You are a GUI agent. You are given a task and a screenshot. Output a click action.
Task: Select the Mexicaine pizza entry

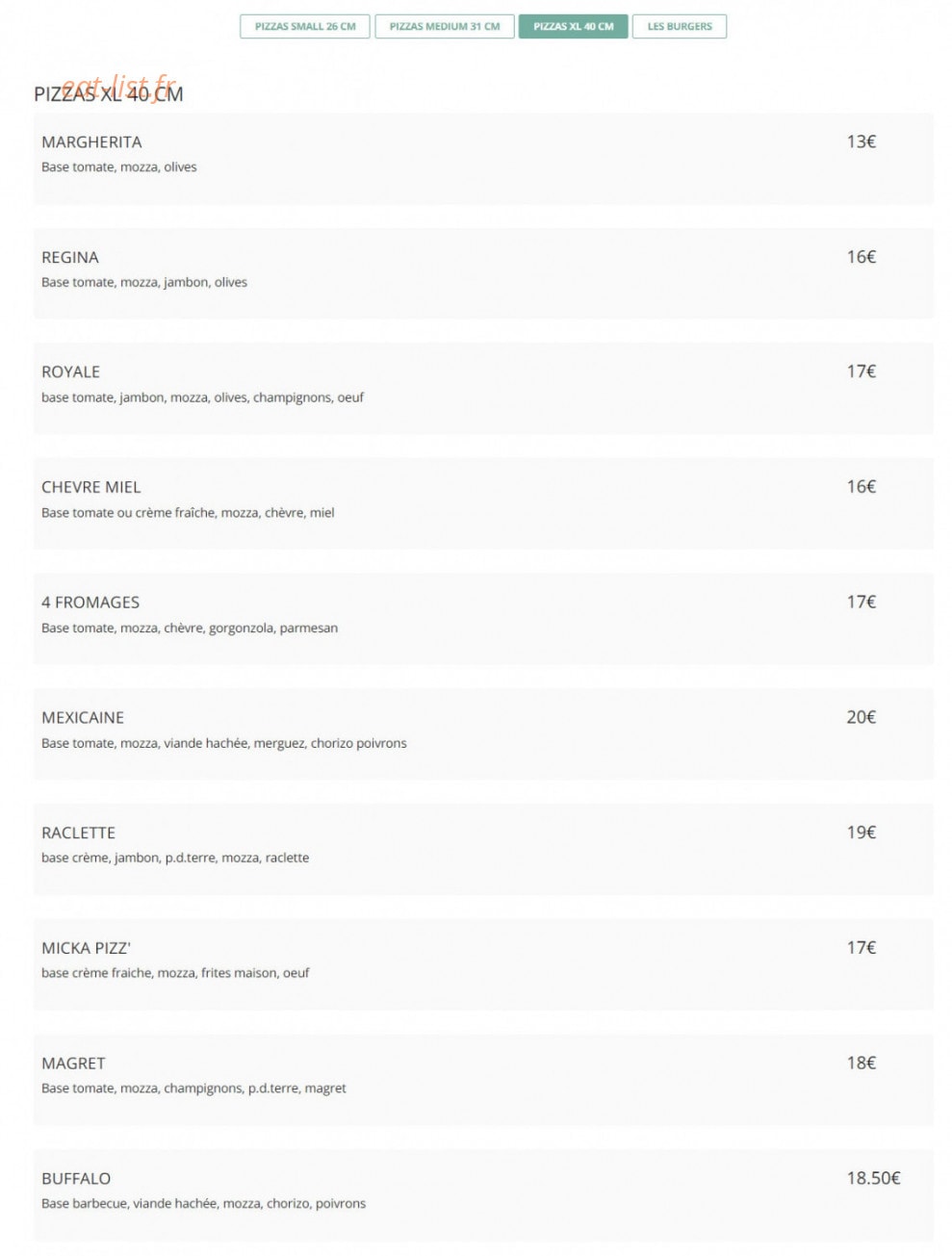483,734
